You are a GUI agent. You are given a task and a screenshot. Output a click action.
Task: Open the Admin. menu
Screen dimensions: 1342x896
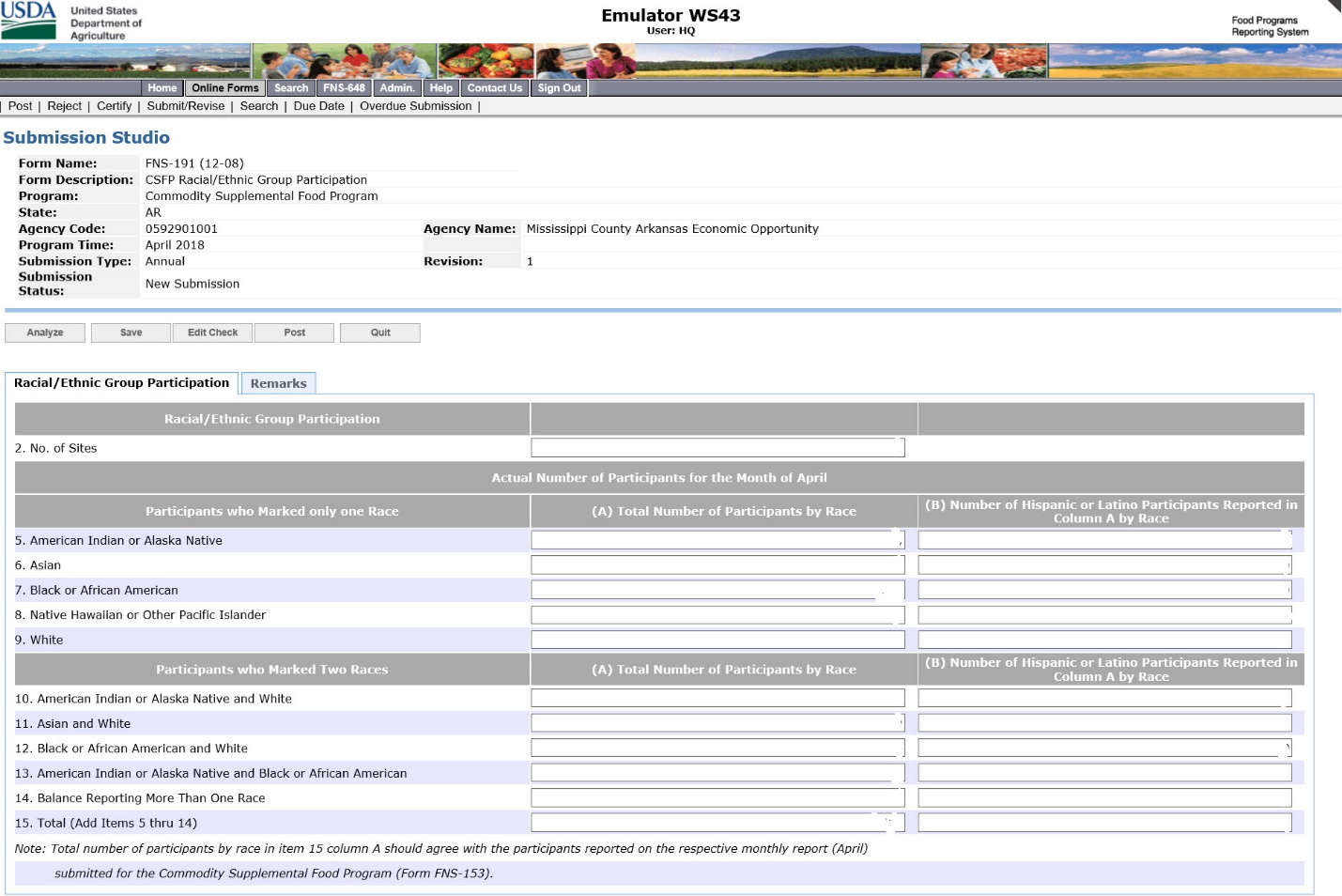point(397,88)
